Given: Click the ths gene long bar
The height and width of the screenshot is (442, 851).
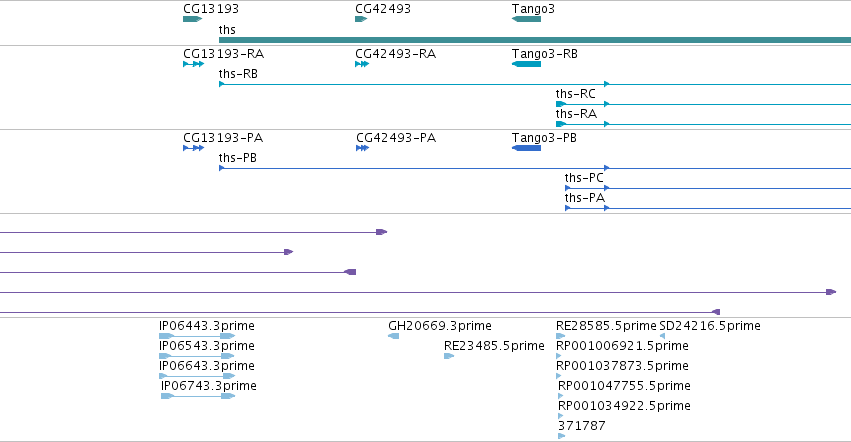Looking at the screenshot, I should pyautogui.click(x=535, y=40).
